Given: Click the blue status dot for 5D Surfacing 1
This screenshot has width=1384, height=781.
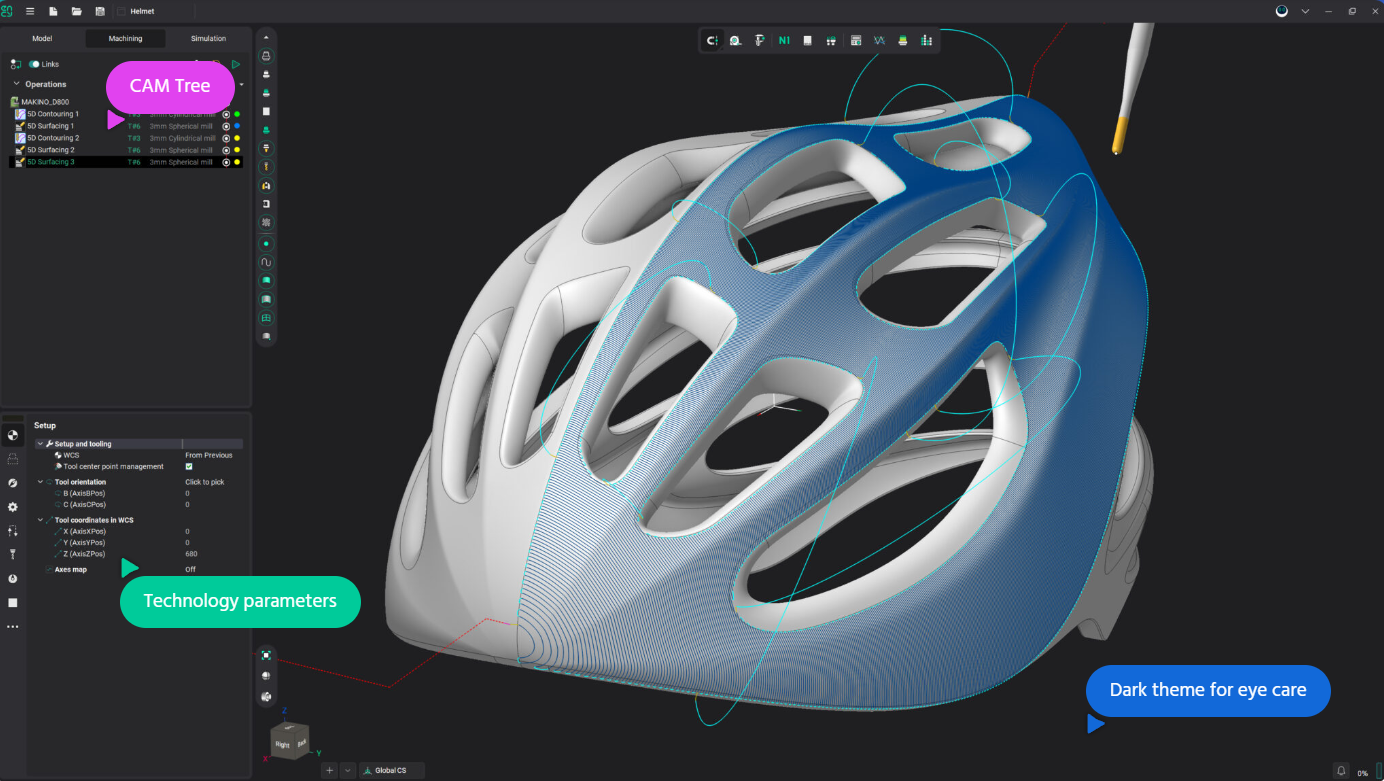Looking at the screenshot, I should point(237,126).
